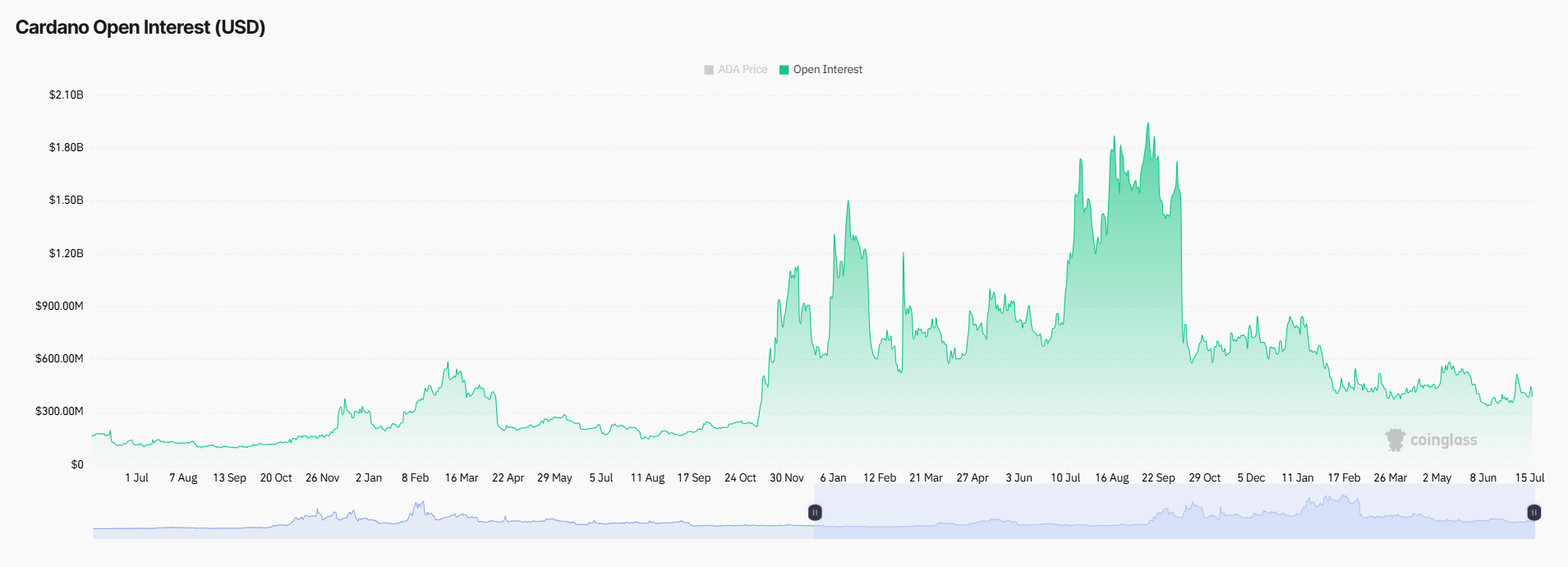Click the 1 Jul x-axis label
Screen dimensions: 1568x567
(137, 478)
